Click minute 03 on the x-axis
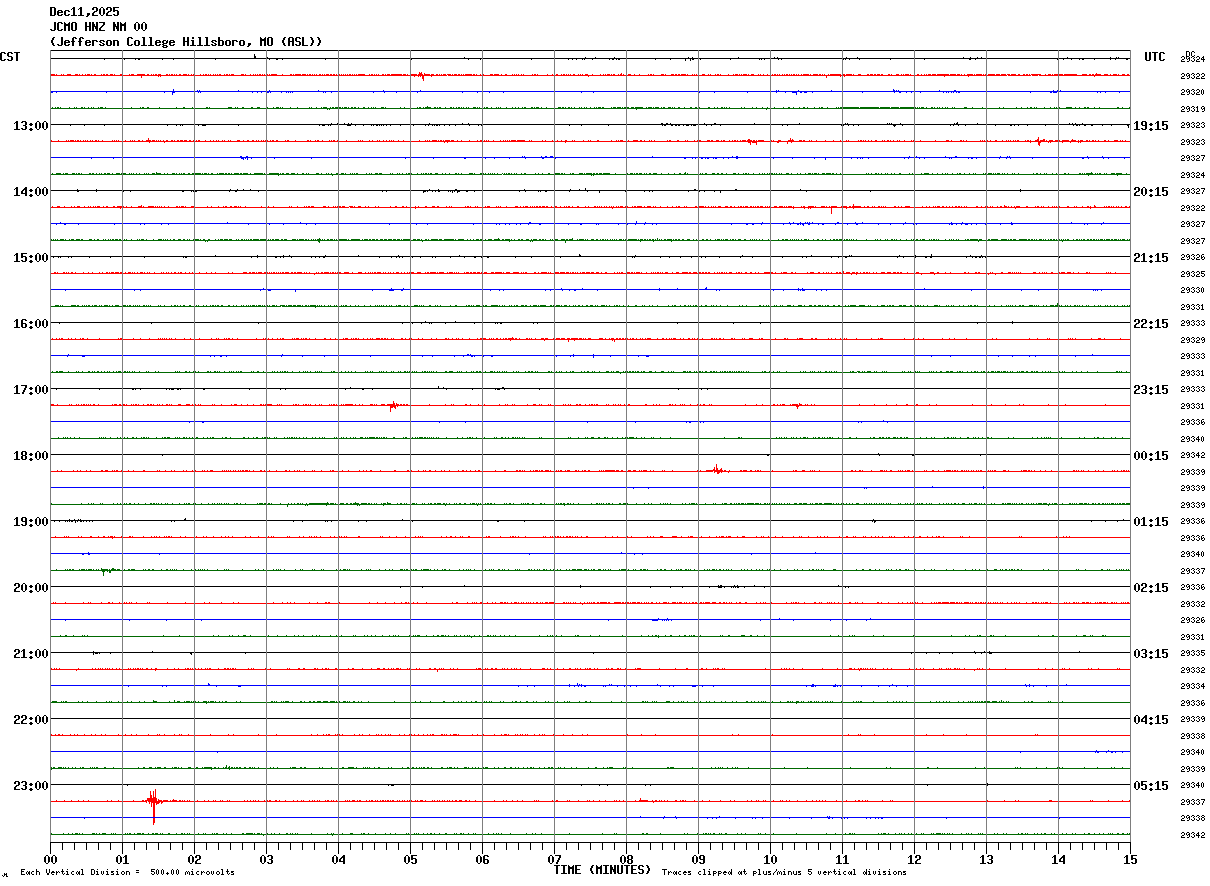The height and width of the screenshot is (886, 1210). pyautogui.click(x=267, y=858)
